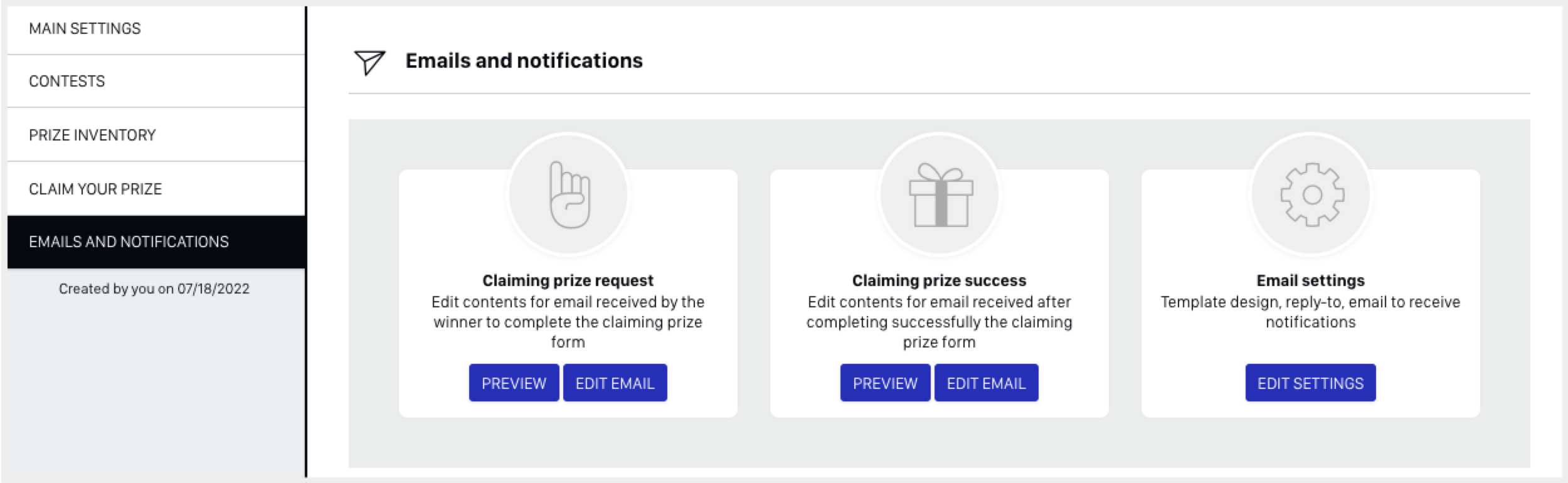Click the paper plane icon beside the heading
The image size is (1568, 483).
click(369, 62)
